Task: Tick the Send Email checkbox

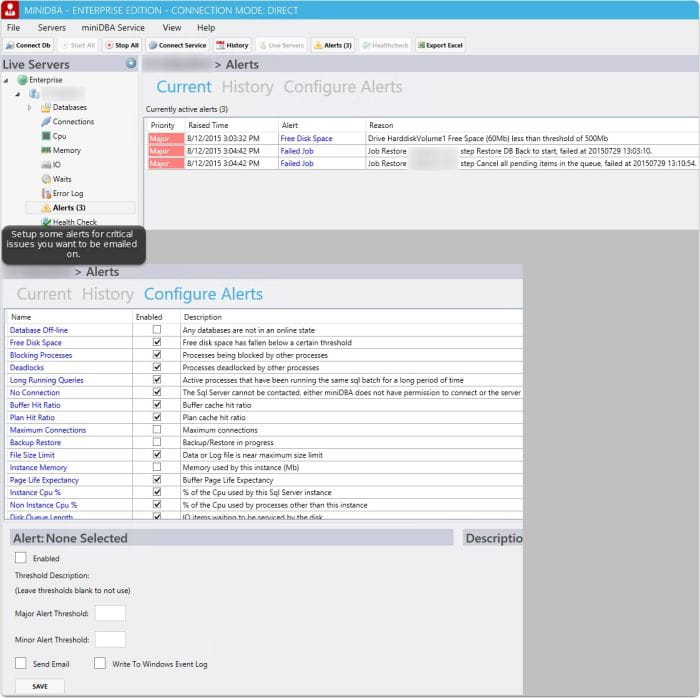Action: click(21, 663)
